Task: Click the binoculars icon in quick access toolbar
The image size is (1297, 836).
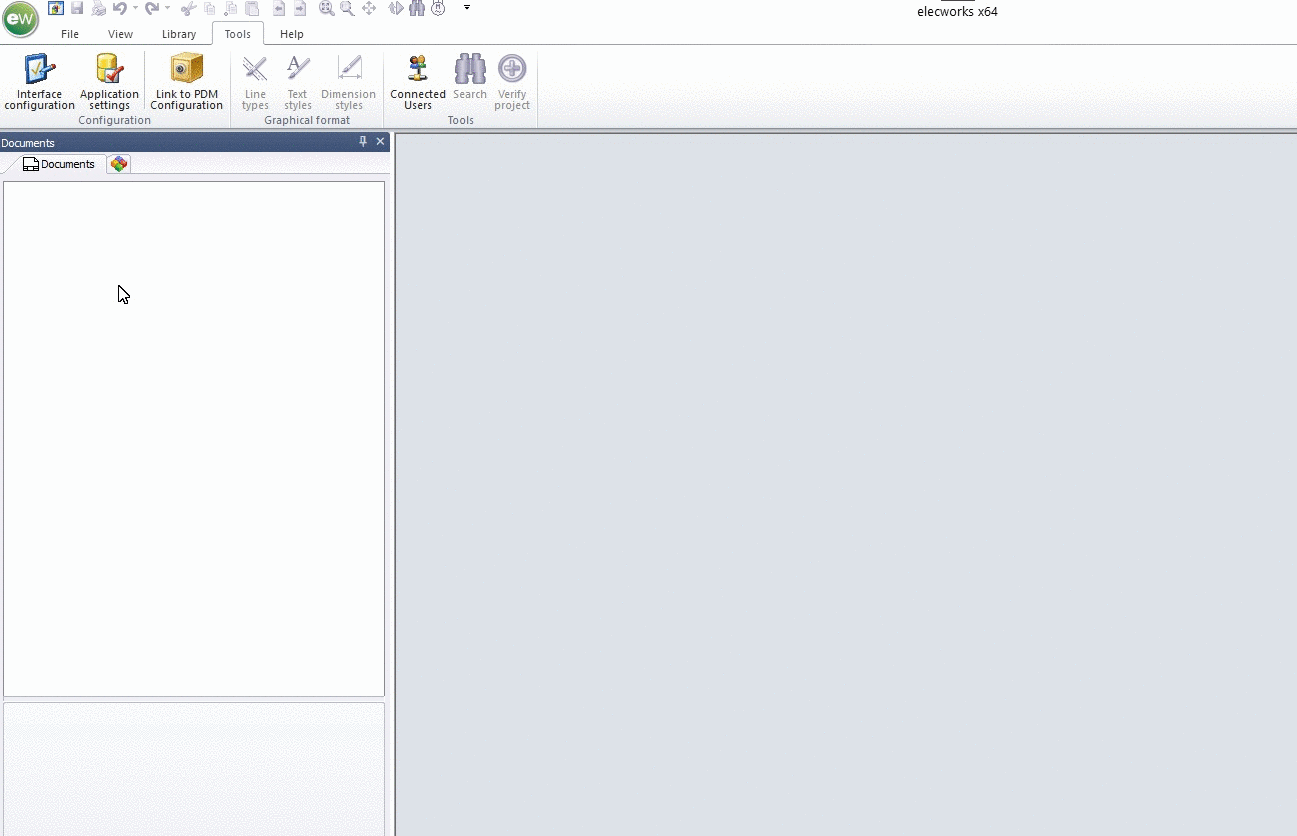Action: pos(417,8)
